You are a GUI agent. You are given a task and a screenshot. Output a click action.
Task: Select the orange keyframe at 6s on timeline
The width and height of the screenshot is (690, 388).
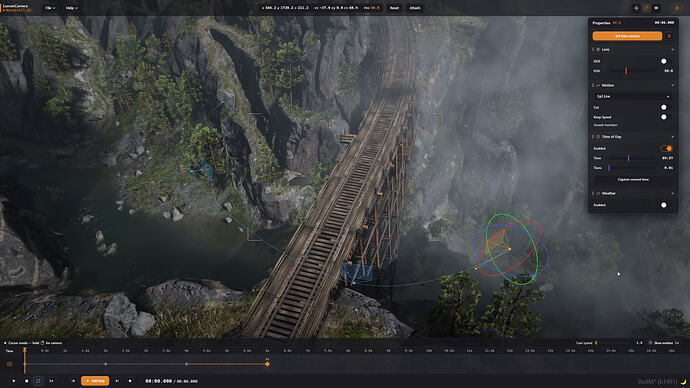coord(267,364)
